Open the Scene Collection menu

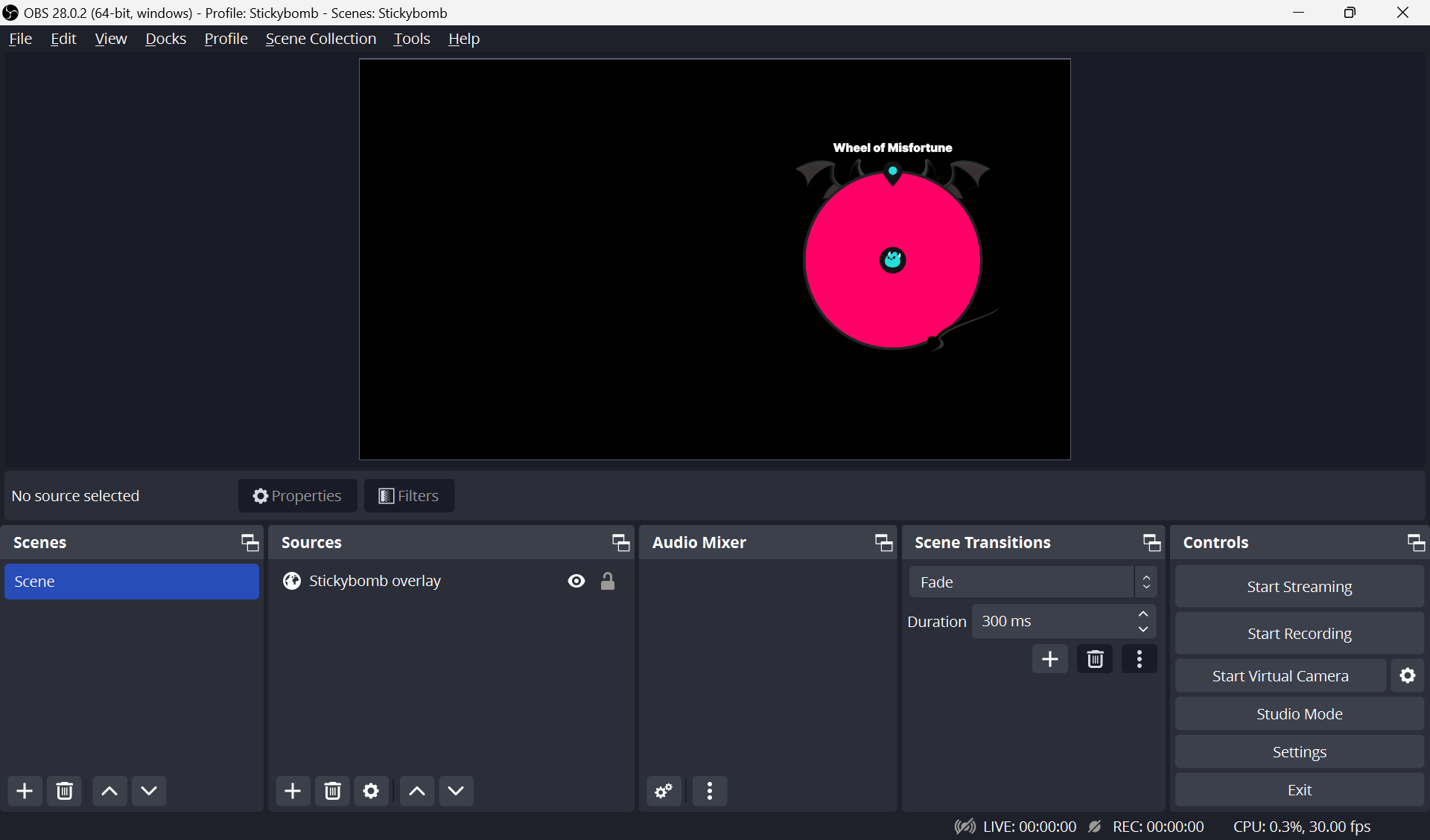click(x=321, y=39)
